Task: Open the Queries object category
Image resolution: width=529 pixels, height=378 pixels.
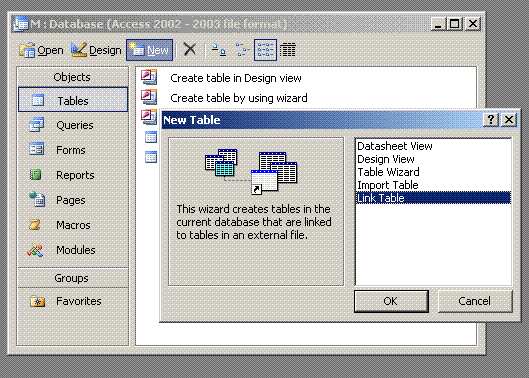Action: [73, 125]
